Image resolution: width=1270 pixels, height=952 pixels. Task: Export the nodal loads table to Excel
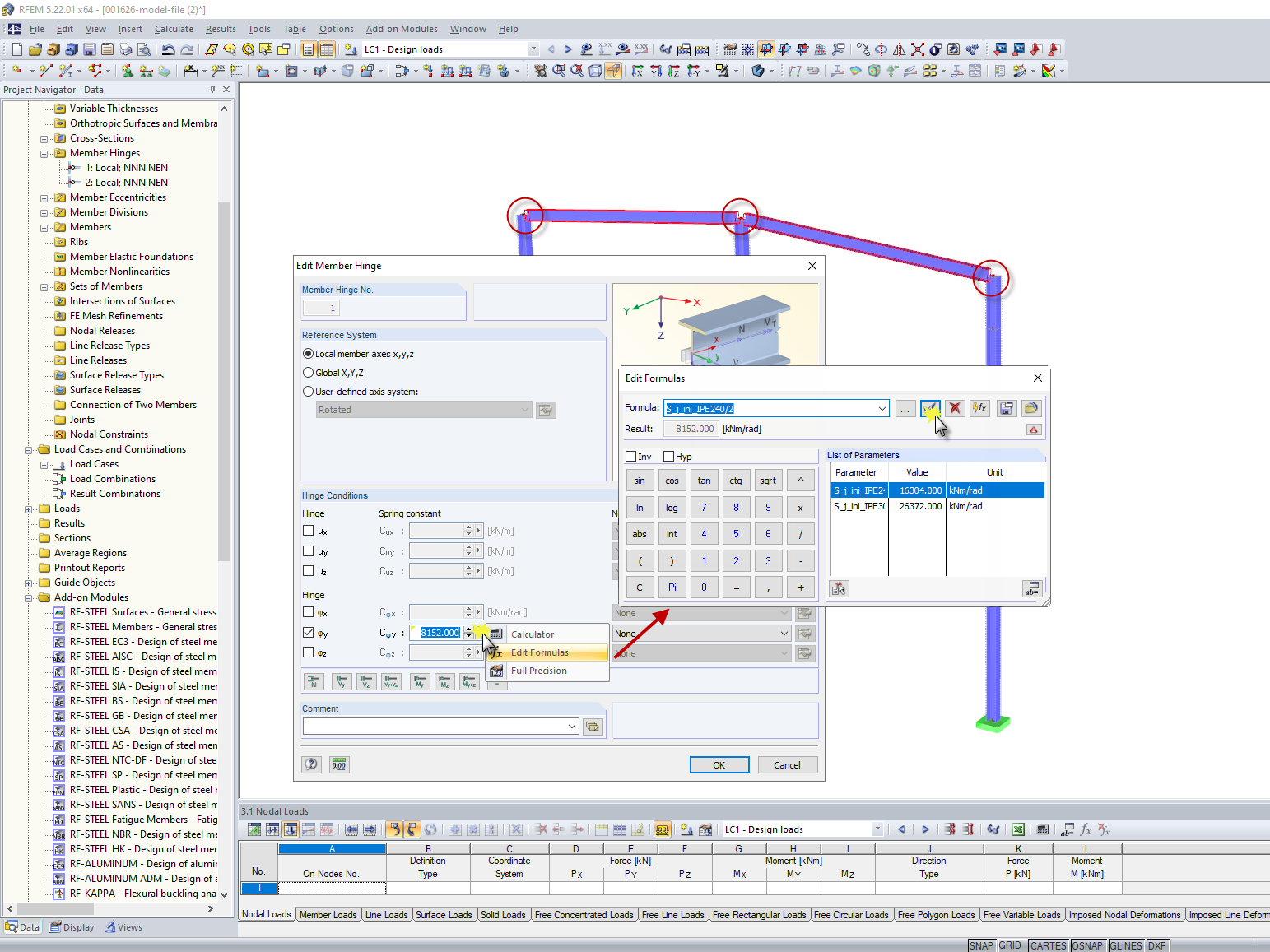pos(1018,829)
